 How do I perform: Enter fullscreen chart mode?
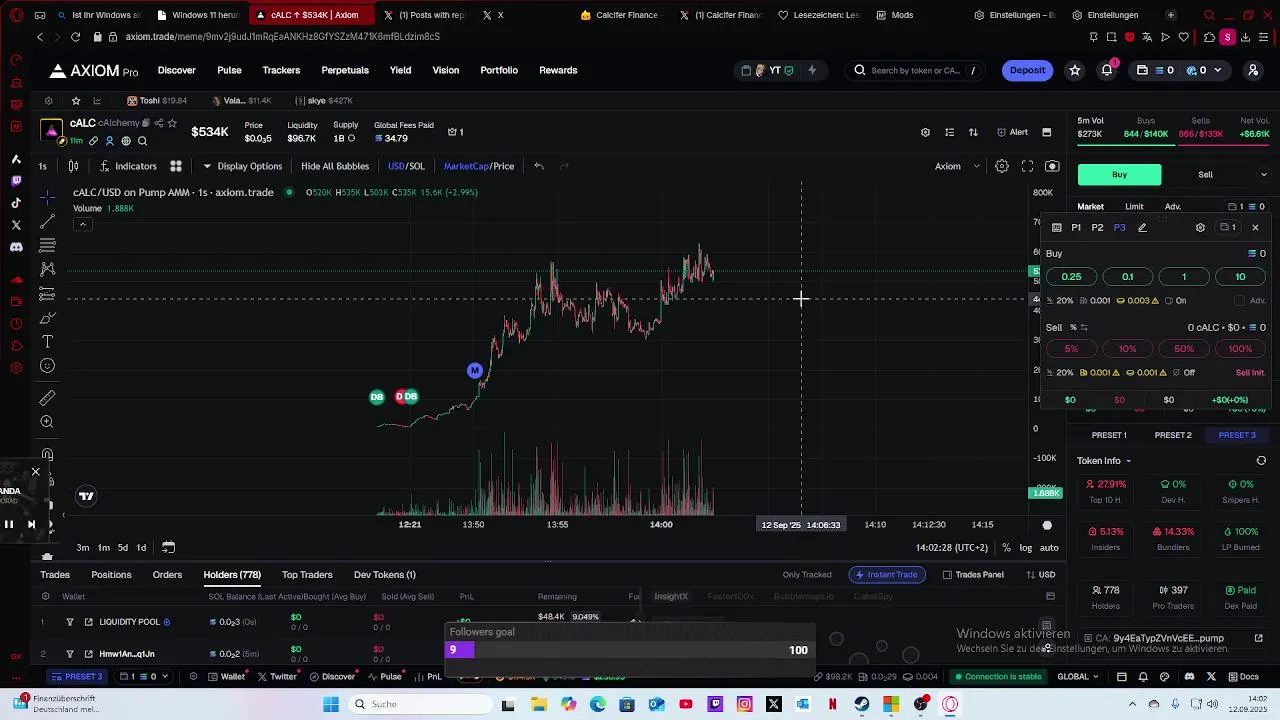[x=1027, y=166]
